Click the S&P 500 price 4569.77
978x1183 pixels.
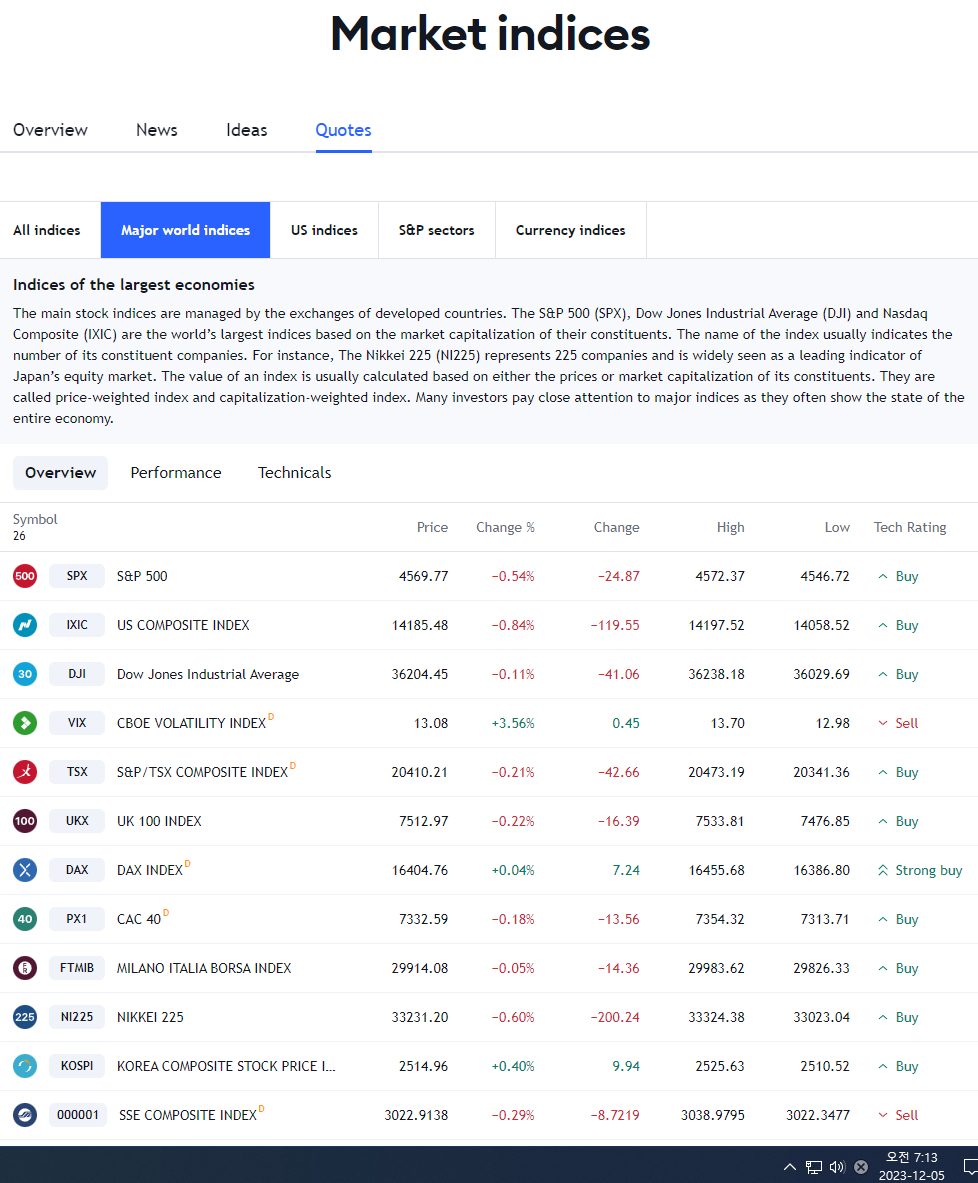pyautogui.click(x=423, y=576)
